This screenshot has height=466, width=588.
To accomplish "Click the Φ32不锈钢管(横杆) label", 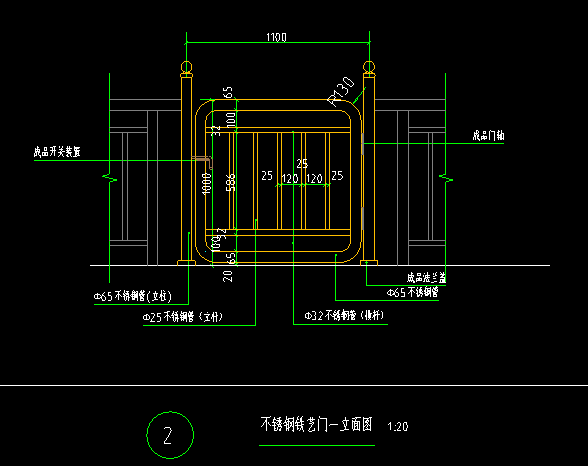I will (x=344, y=316).
